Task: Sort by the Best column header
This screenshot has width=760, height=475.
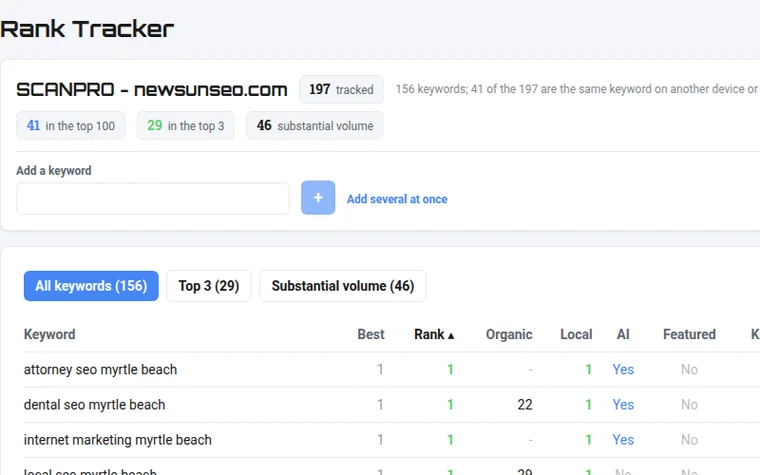Action: pos(371,334)
